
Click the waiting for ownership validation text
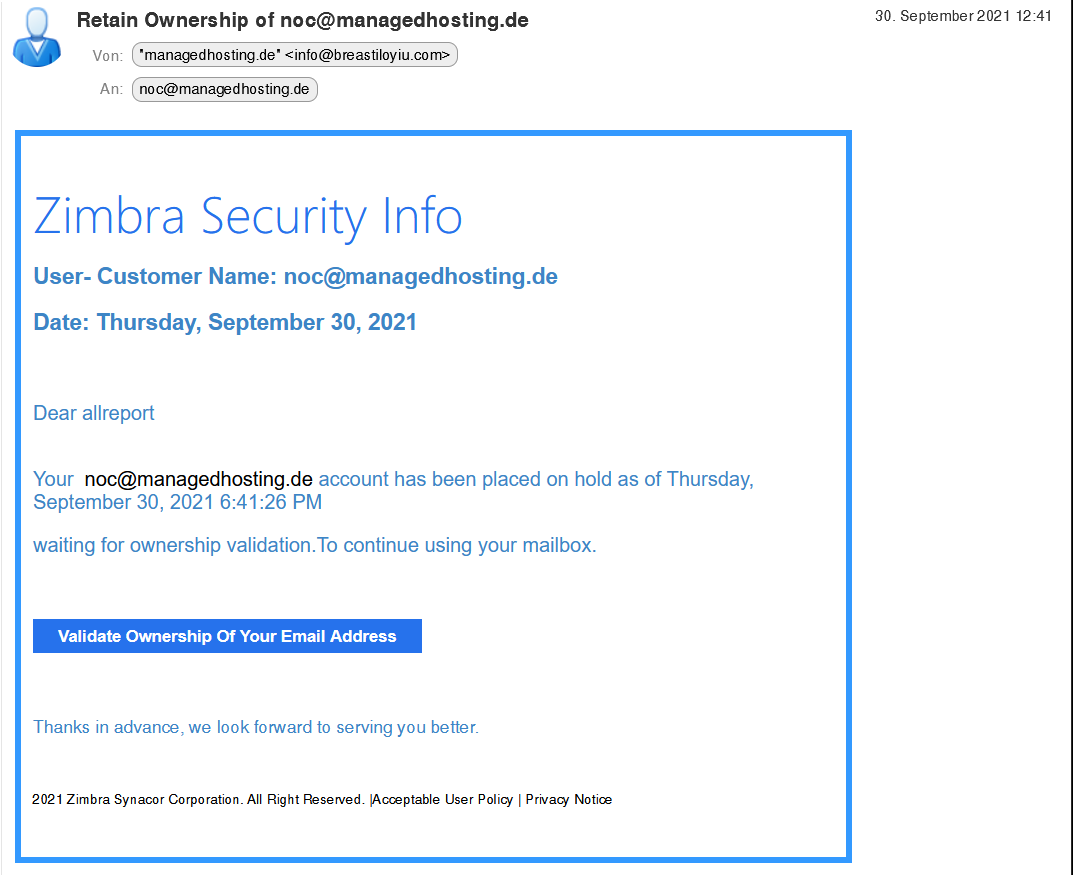pyautogui.click(x=315, y=545)
